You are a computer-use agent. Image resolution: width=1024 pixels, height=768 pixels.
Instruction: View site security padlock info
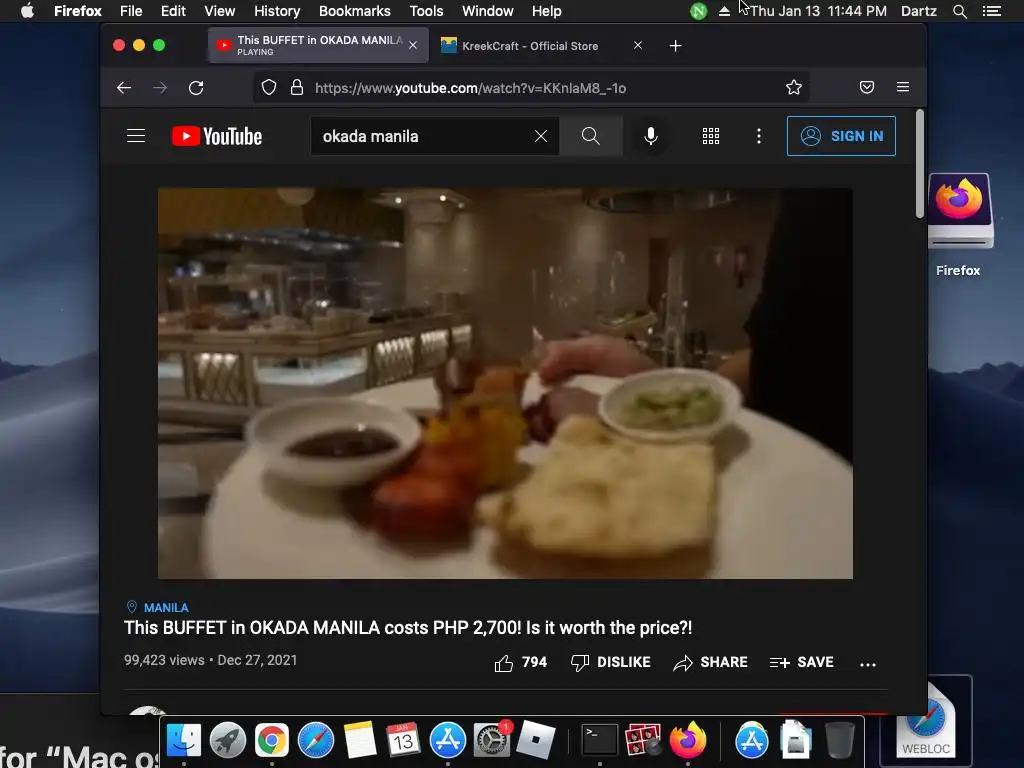click(296, 88)
